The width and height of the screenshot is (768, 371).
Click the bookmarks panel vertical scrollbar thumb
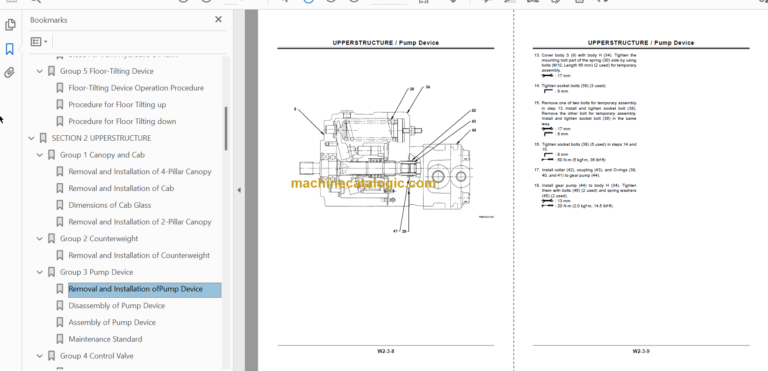point(226,128)
